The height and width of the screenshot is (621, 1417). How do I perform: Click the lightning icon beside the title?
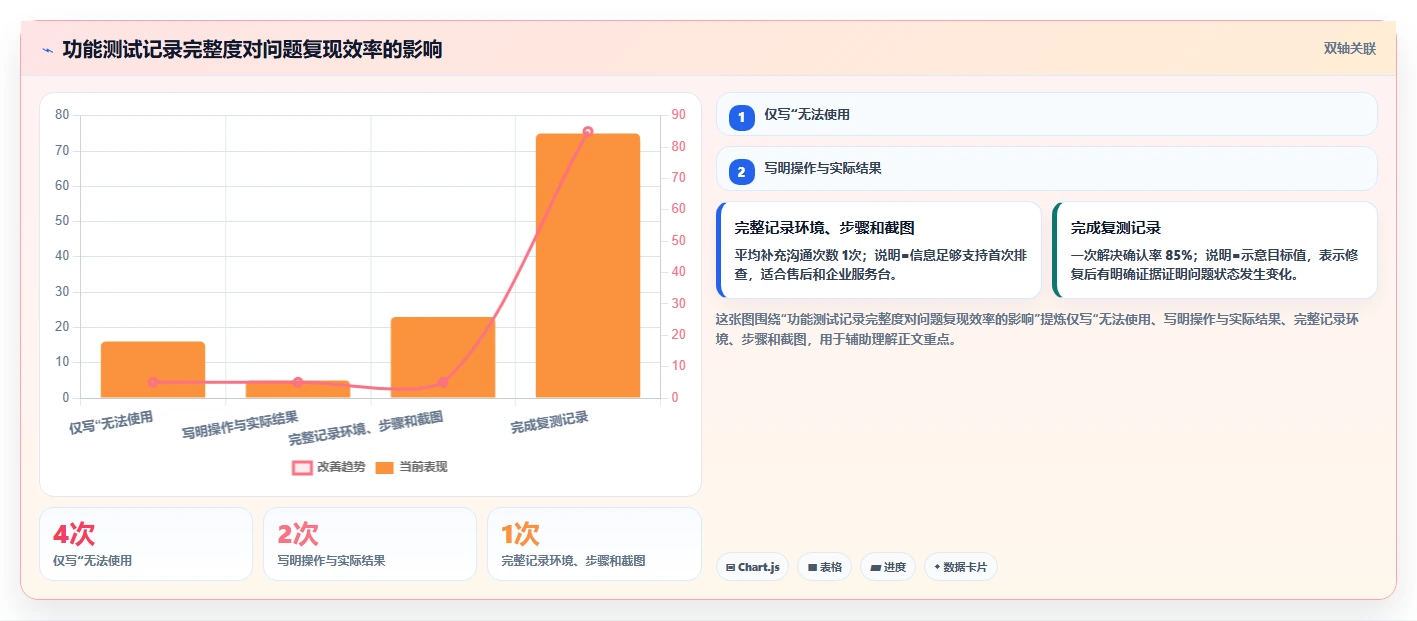click(48, 50)
